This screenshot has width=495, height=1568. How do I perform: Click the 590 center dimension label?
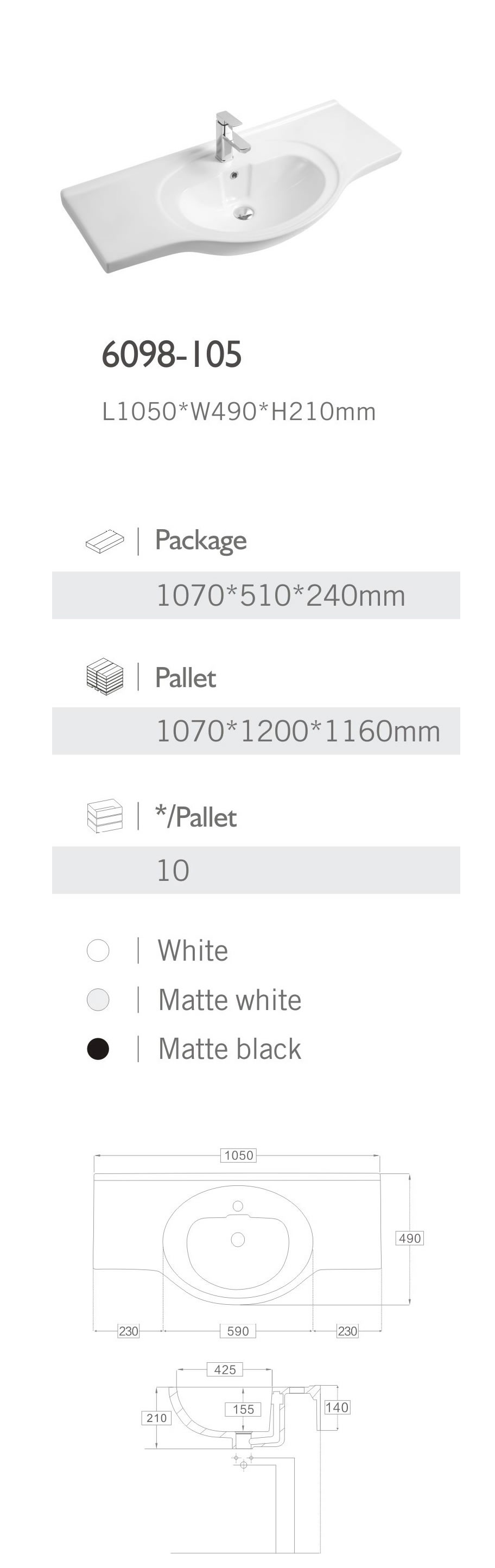click(237, 1331)
